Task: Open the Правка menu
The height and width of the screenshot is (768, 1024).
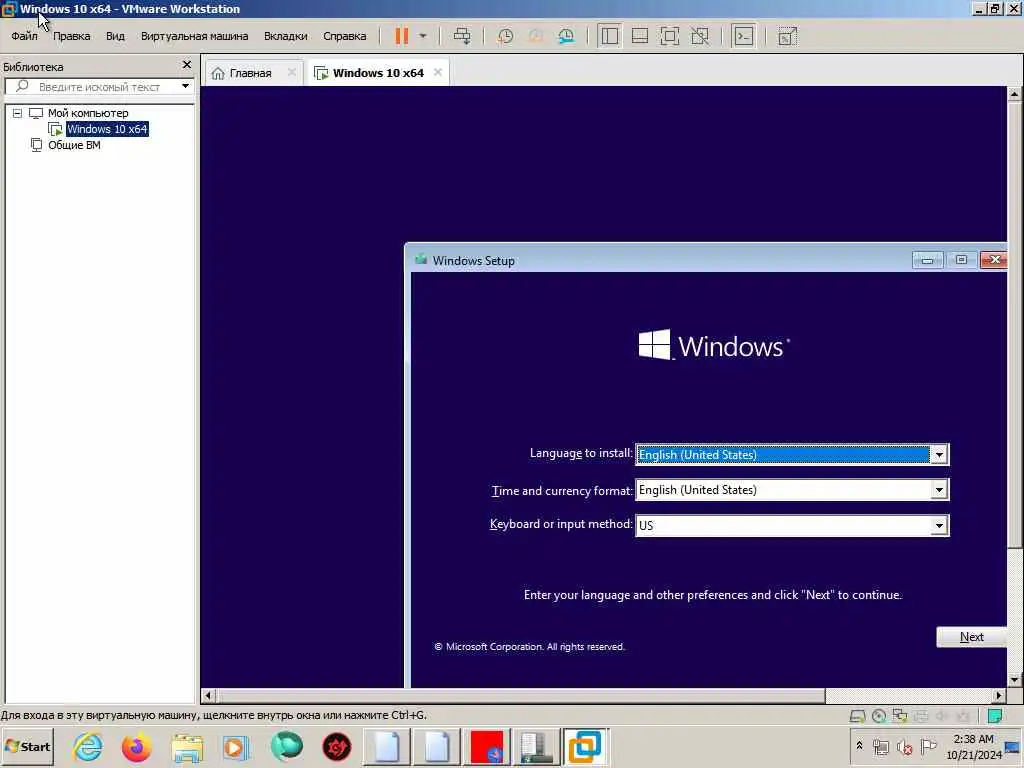Action: click(71, 36)
